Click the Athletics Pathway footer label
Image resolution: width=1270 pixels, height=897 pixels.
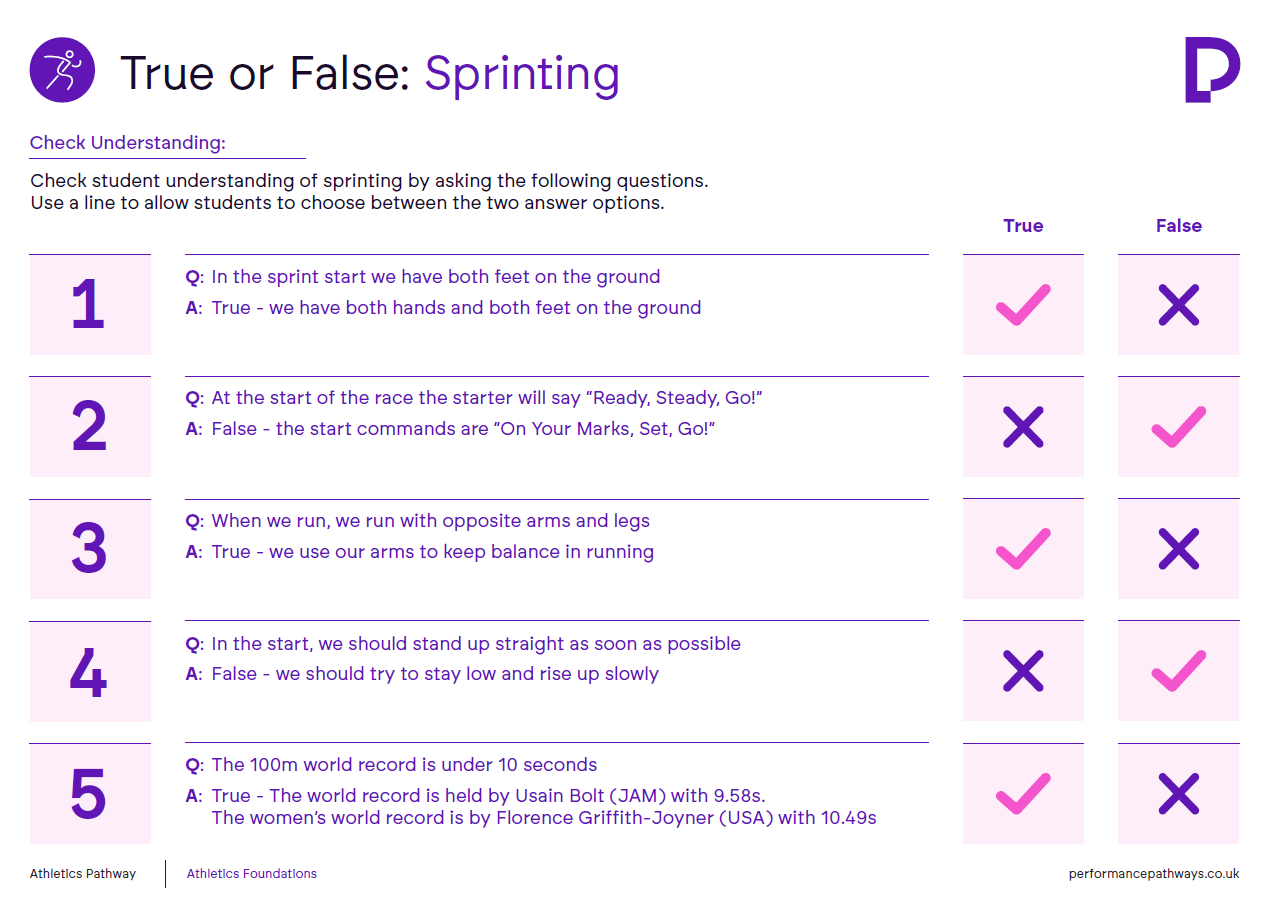pyautogui.click(x=83, y=873)
